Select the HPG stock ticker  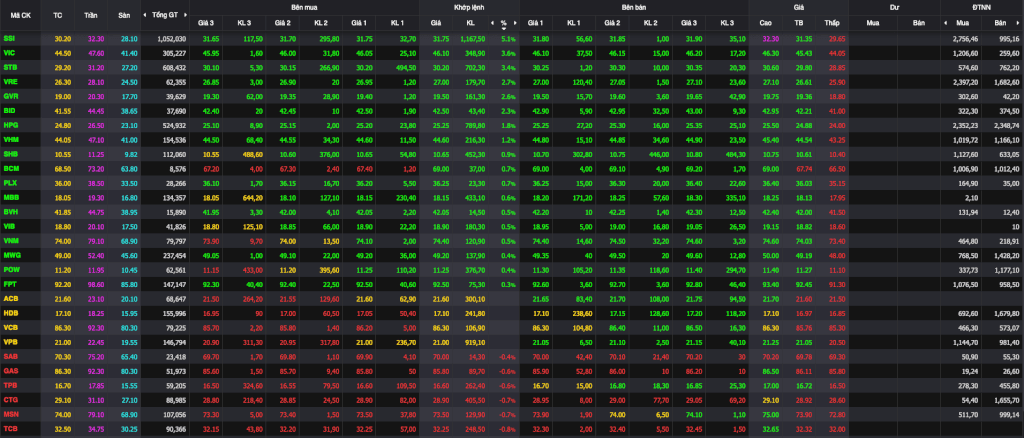point(10,125)
